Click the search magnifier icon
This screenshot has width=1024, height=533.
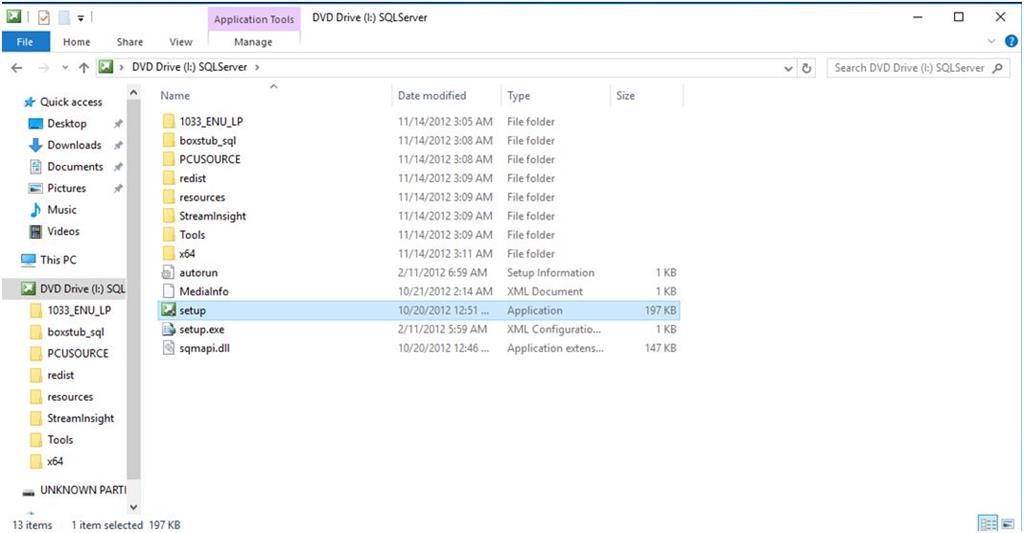pos(997,68)
